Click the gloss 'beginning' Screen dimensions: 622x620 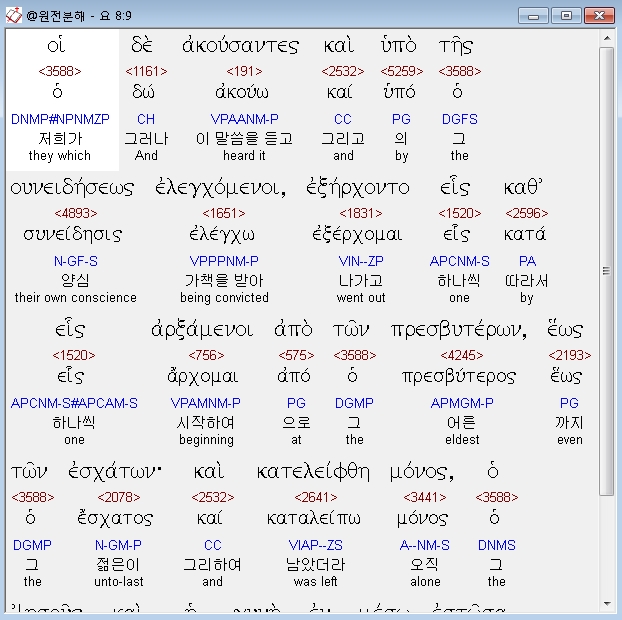tap(206, 440)
